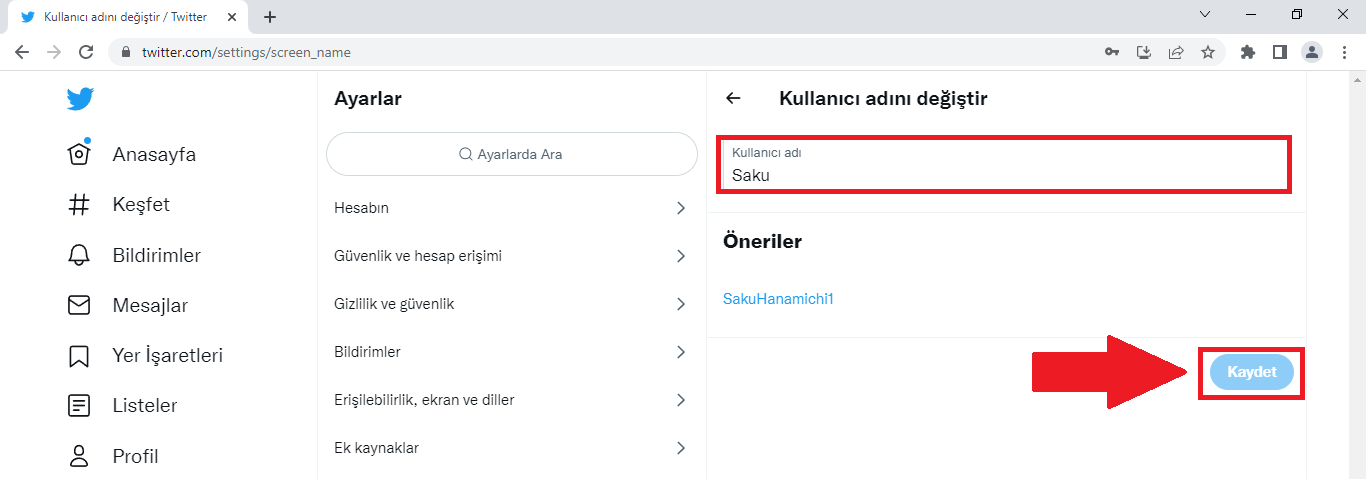
Task: Click the Bildirimler label in sidebar
Action: (x=157, y=256)
